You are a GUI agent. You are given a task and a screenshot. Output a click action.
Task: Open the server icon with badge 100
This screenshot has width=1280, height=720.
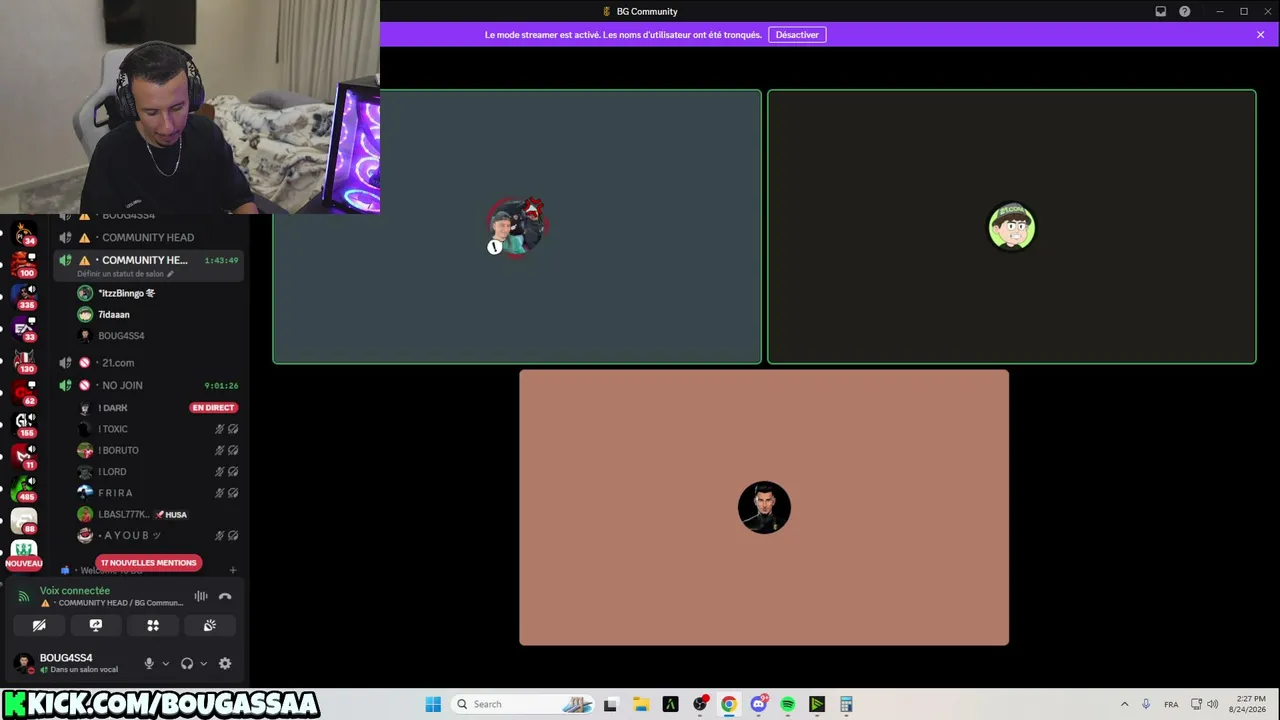click(x=24, y=267)
